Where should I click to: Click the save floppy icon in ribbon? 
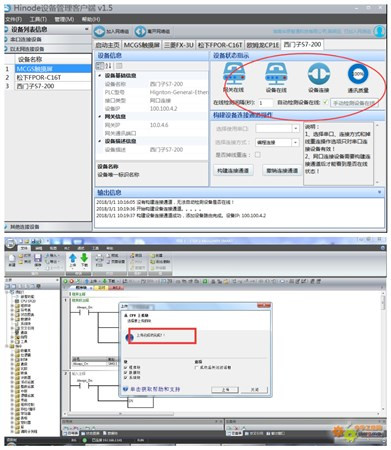38,258
